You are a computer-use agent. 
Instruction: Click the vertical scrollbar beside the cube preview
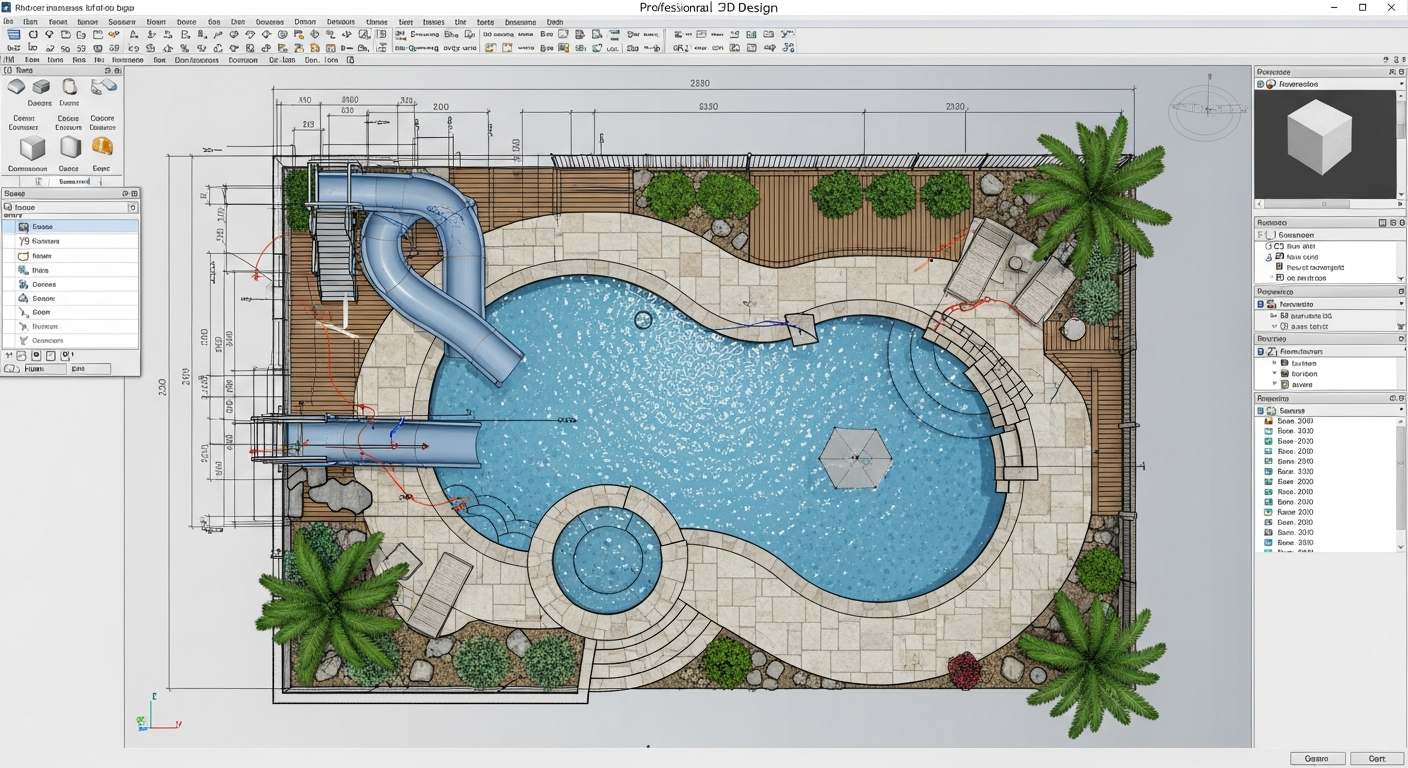tap(1401, 145)
